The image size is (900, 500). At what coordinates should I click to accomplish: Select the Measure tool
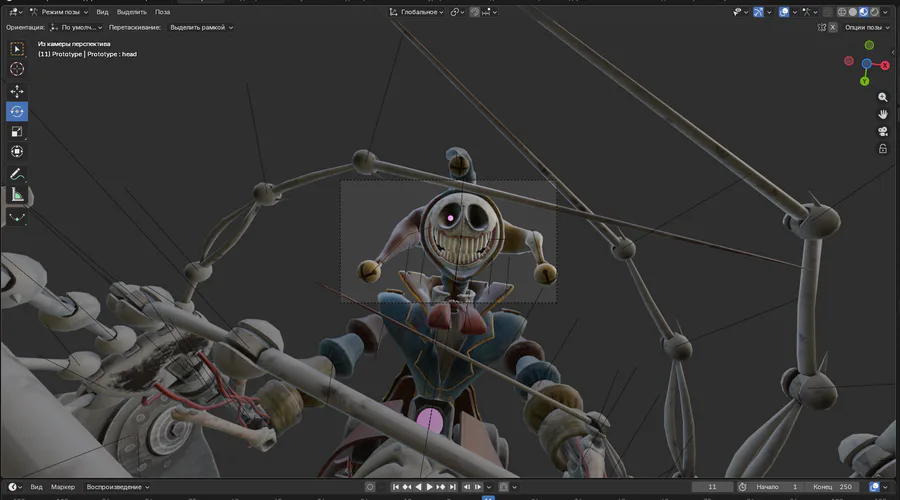click(17, 195)
